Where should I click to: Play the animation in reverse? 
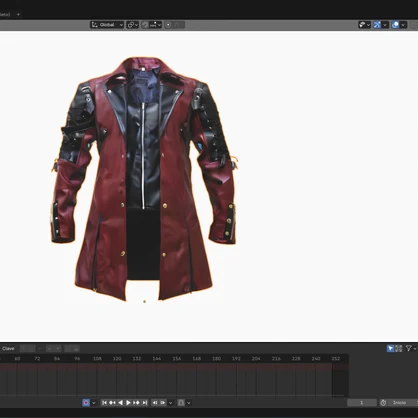pyautogui.click(x=120, y=403)
